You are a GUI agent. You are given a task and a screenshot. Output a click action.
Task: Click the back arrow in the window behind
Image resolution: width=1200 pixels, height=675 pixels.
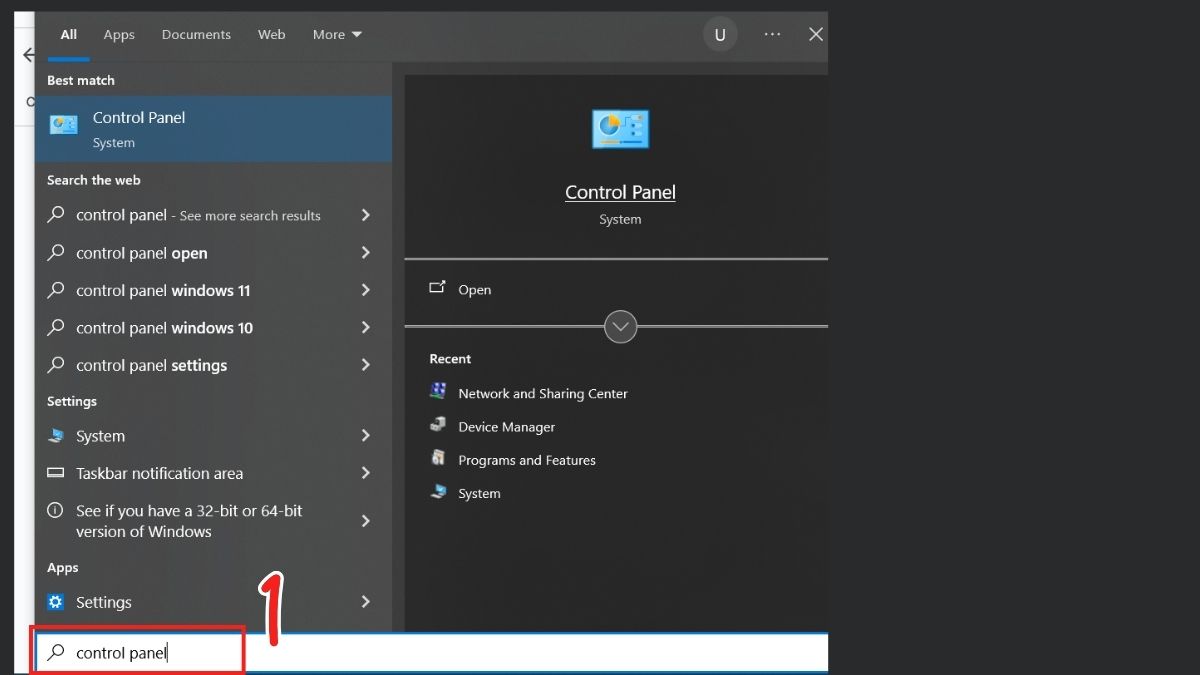(x=28, y=55)
